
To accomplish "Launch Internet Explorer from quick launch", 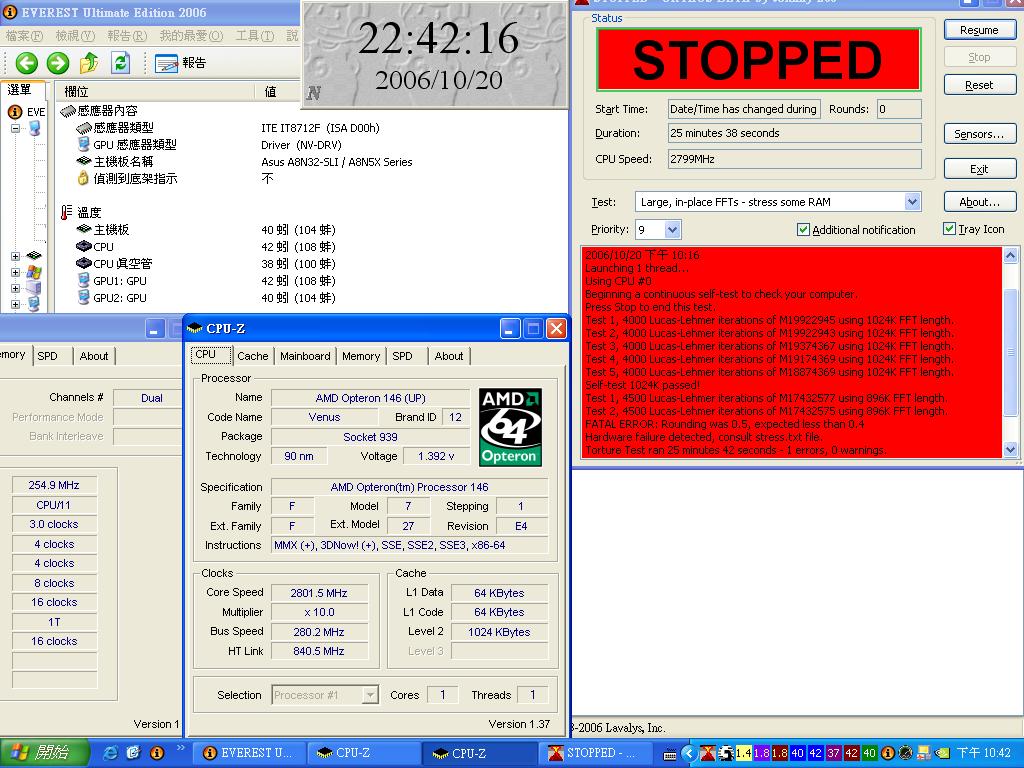I will [x=111, y=753].
